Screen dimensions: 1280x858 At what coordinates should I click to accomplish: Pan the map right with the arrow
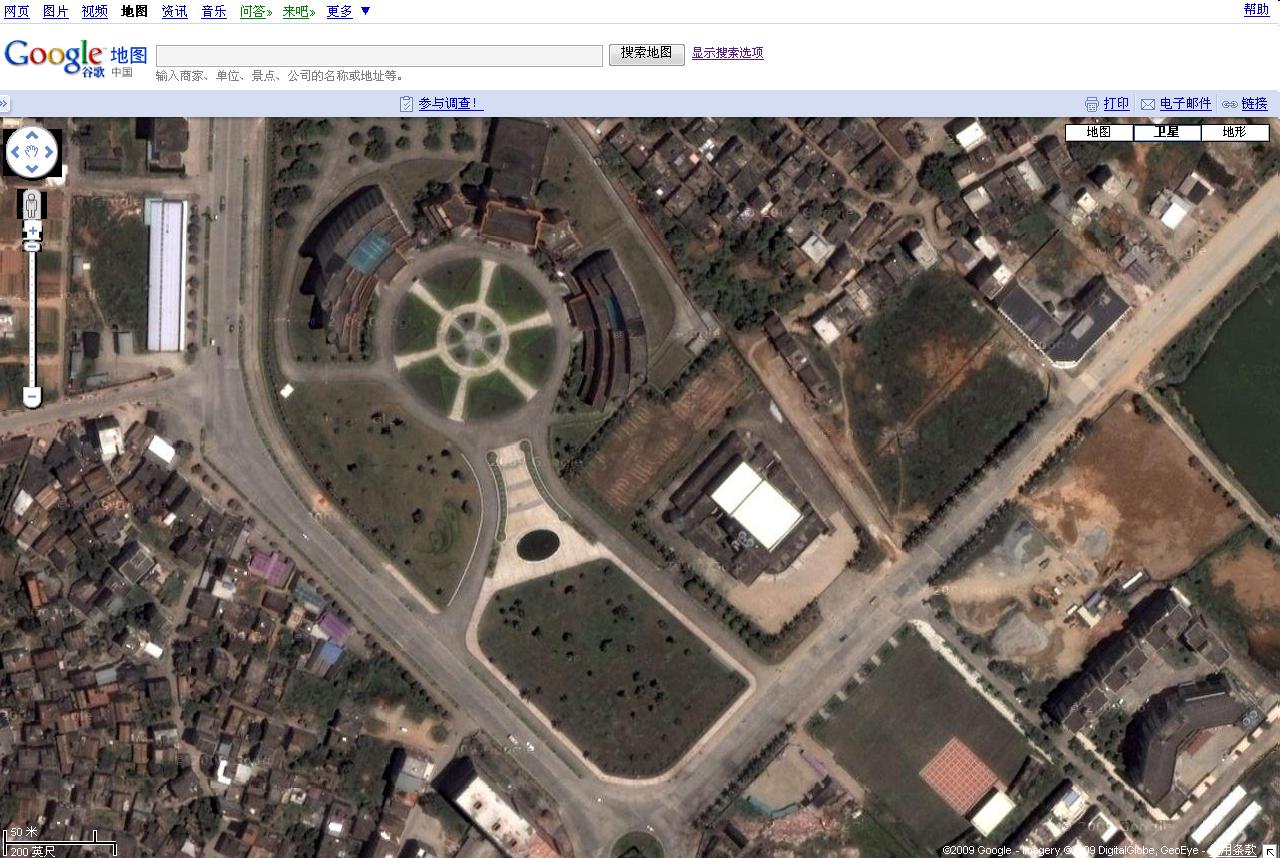(x=49, y=153)
